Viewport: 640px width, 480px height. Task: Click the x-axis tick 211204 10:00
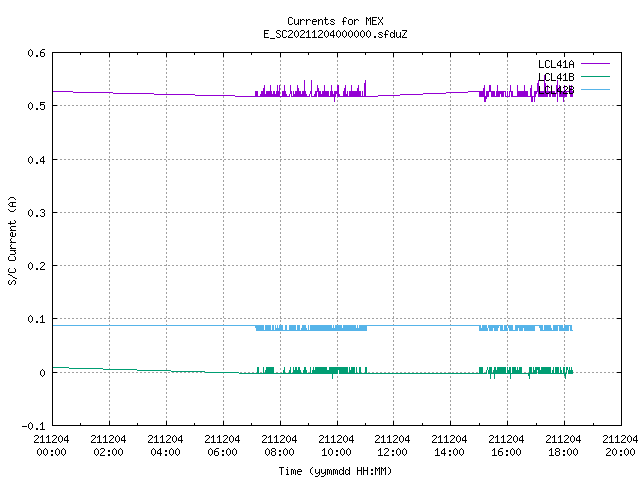click(x=336, y=446)
